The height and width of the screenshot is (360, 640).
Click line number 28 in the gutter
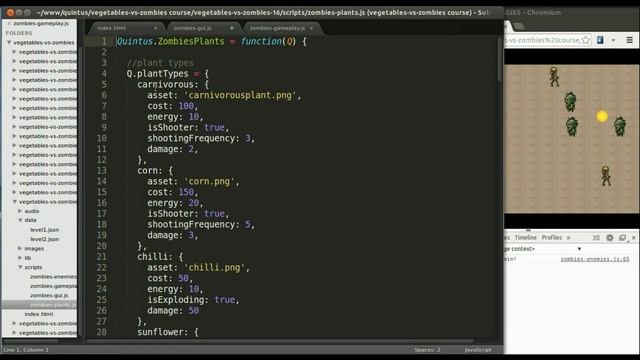click(102, 332)
